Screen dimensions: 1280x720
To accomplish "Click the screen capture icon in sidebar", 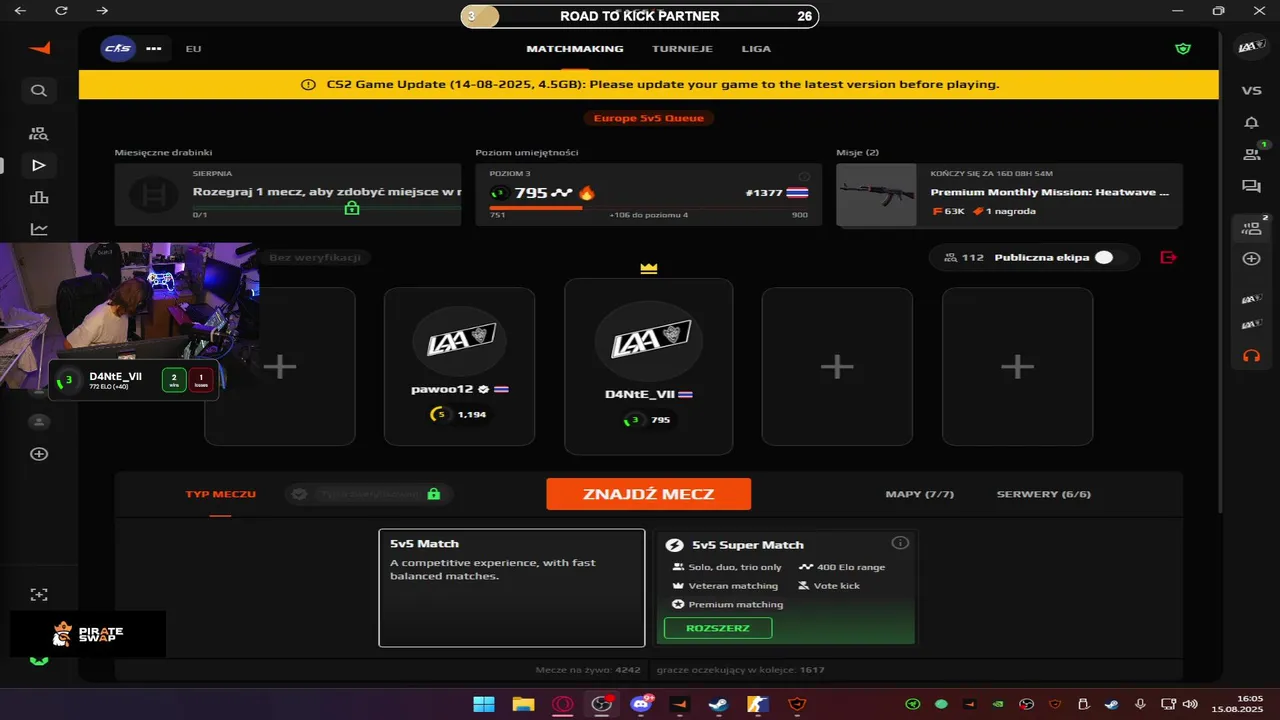I will tap(39, 594).
